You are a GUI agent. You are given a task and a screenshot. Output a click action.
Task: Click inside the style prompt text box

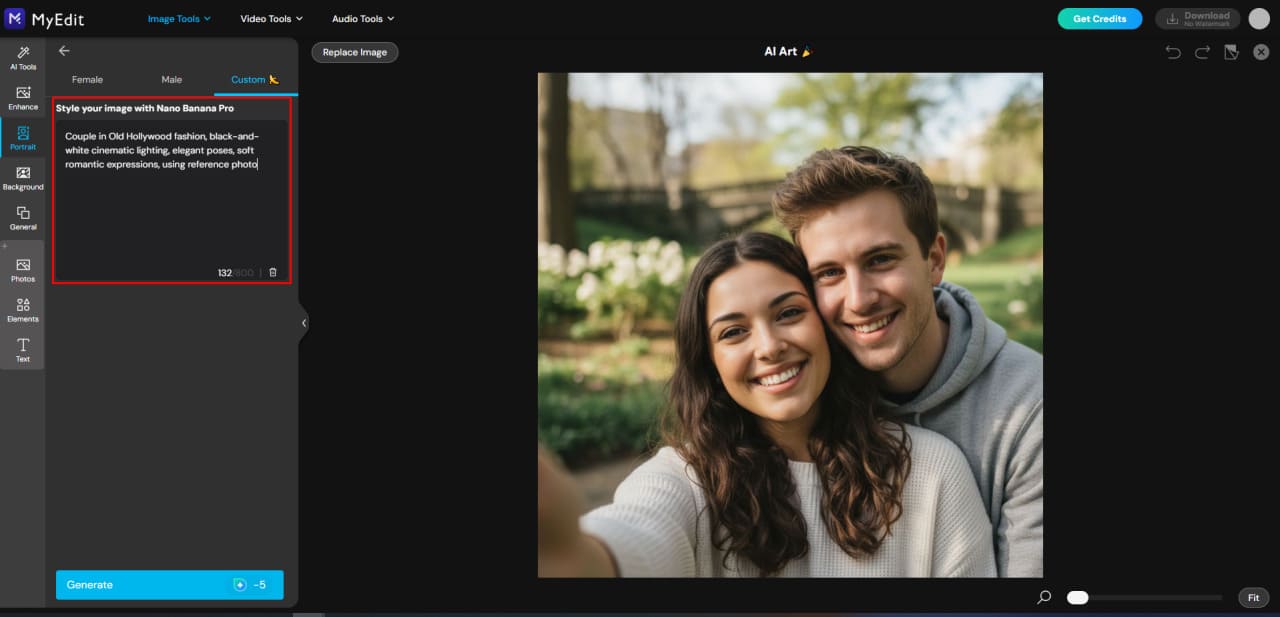[x=170, y=200]
